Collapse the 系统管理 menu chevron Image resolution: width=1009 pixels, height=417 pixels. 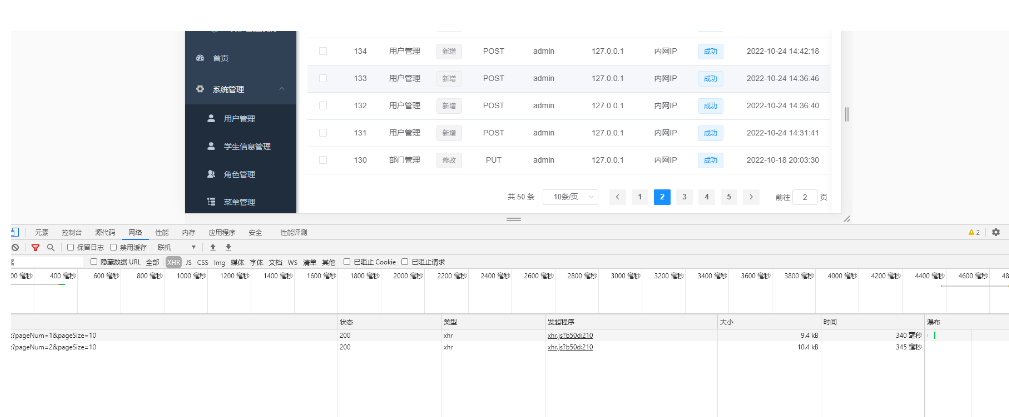pos(282,89)
